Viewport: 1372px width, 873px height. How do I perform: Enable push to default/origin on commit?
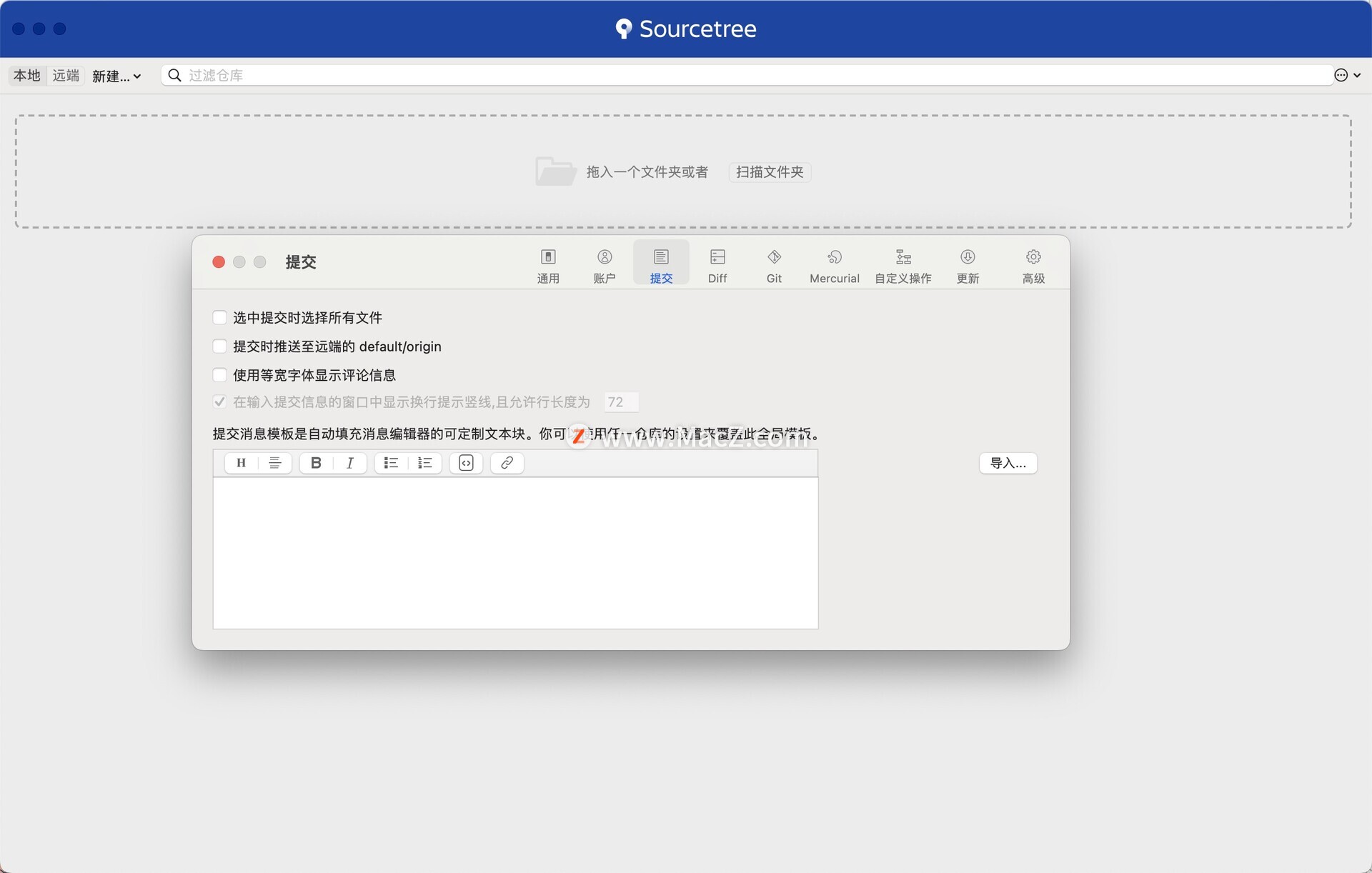[x=220, y=346]
